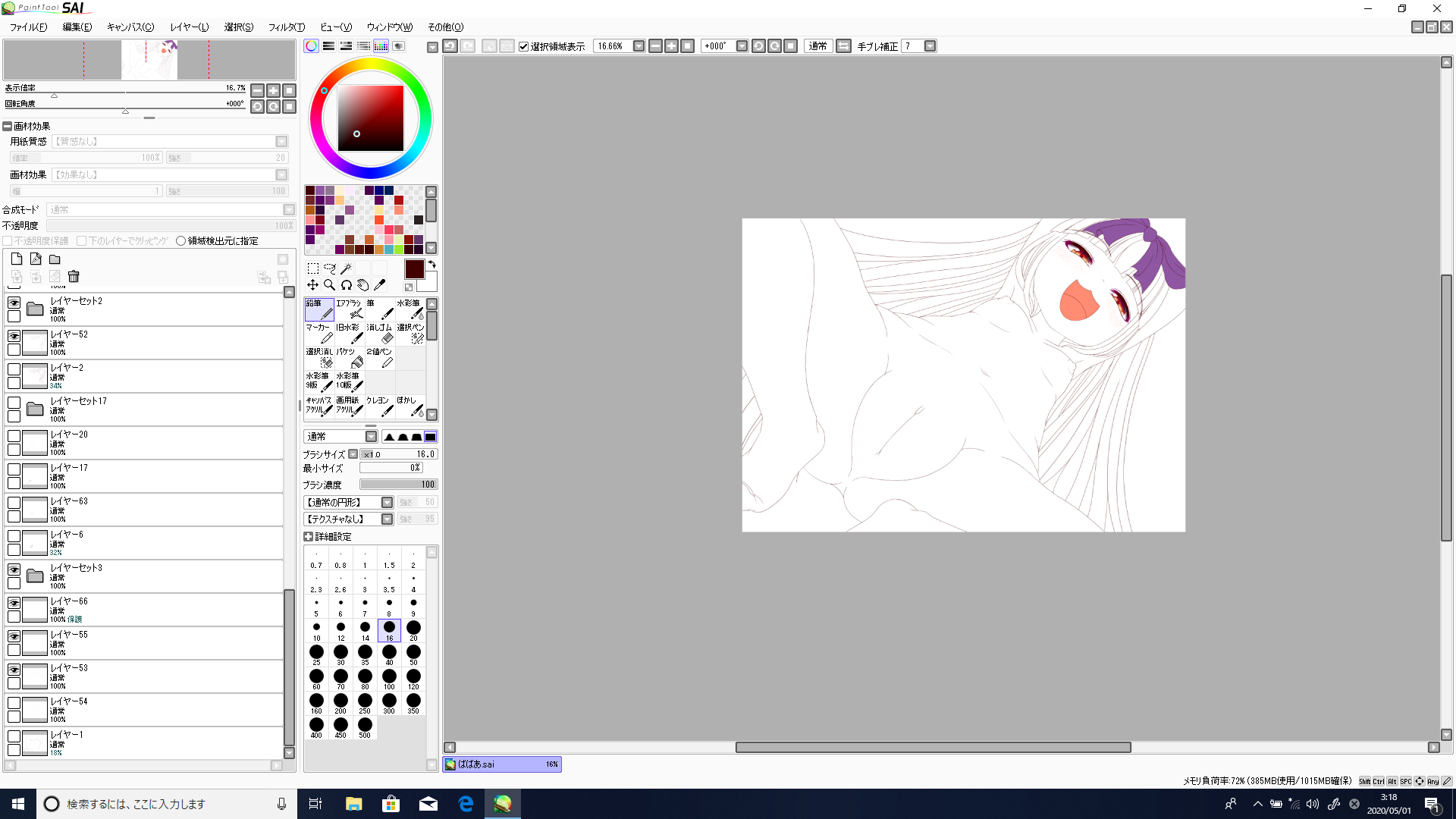
Task: Create a new normal layer
Action: [17, 259]
